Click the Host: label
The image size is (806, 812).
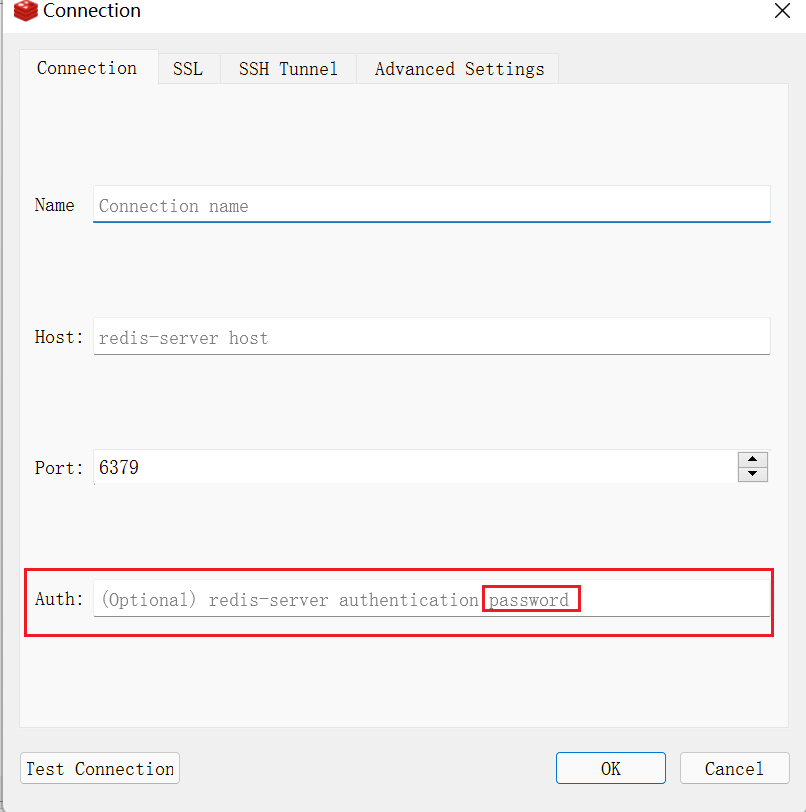[x=59, y=337]
